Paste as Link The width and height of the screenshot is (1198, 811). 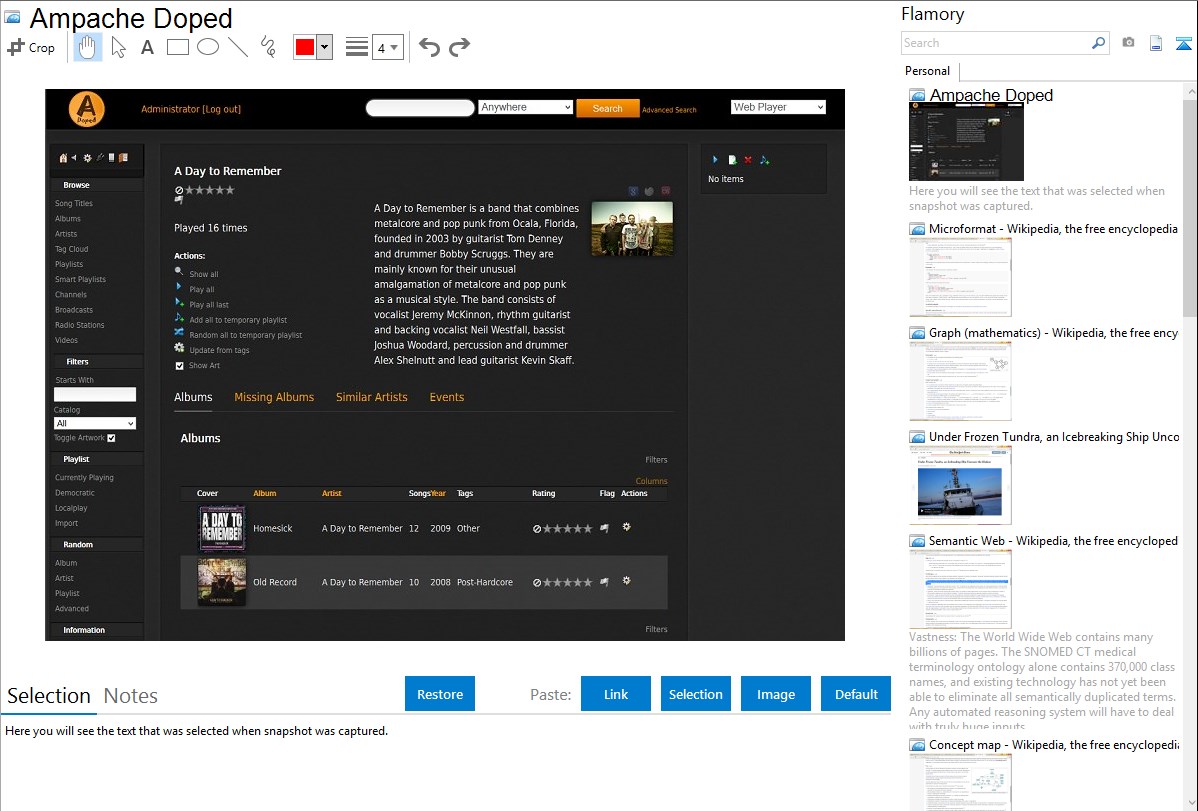click(616, 694)
